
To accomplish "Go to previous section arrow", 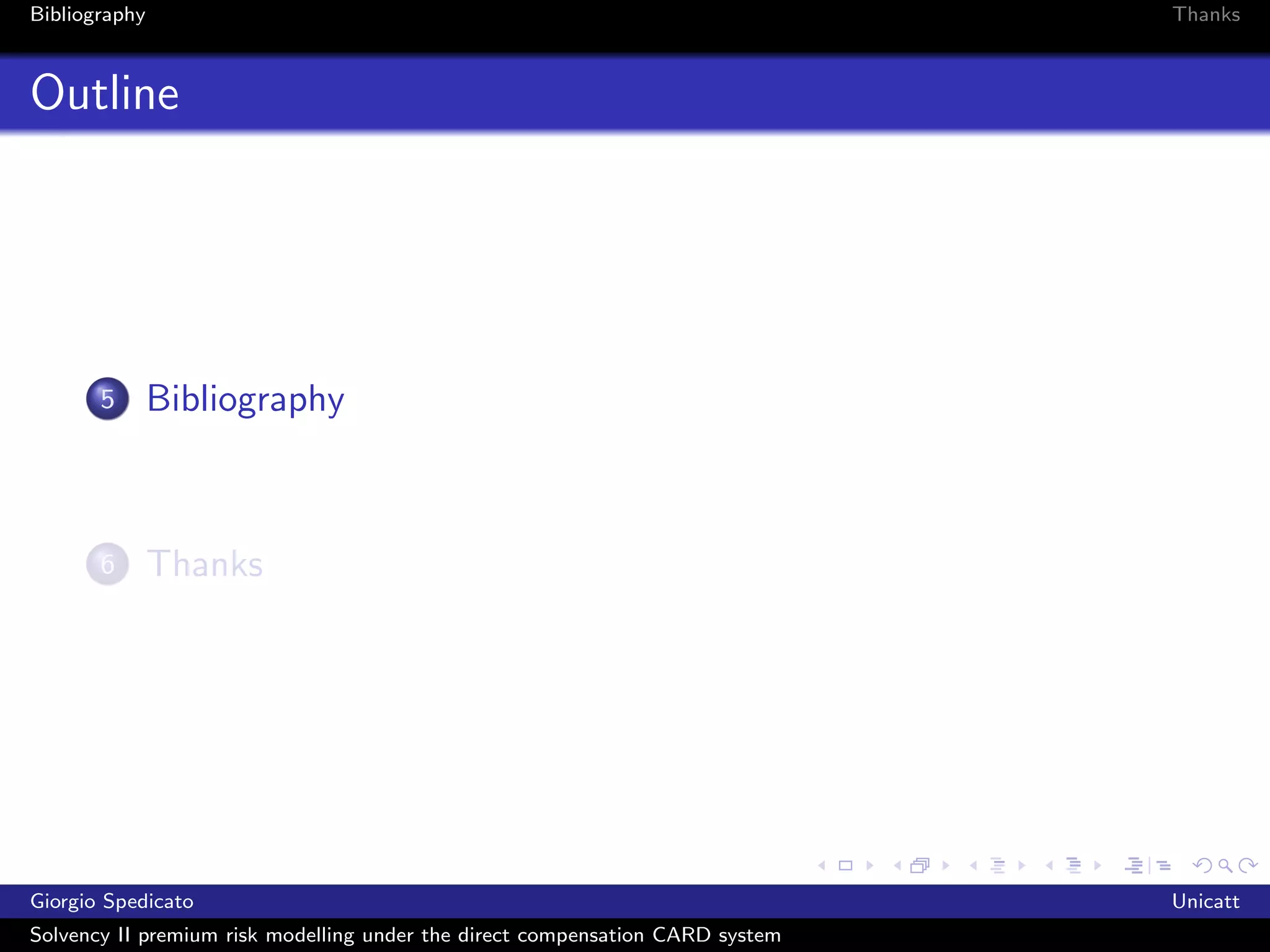I will click(x=1049, y=865).
